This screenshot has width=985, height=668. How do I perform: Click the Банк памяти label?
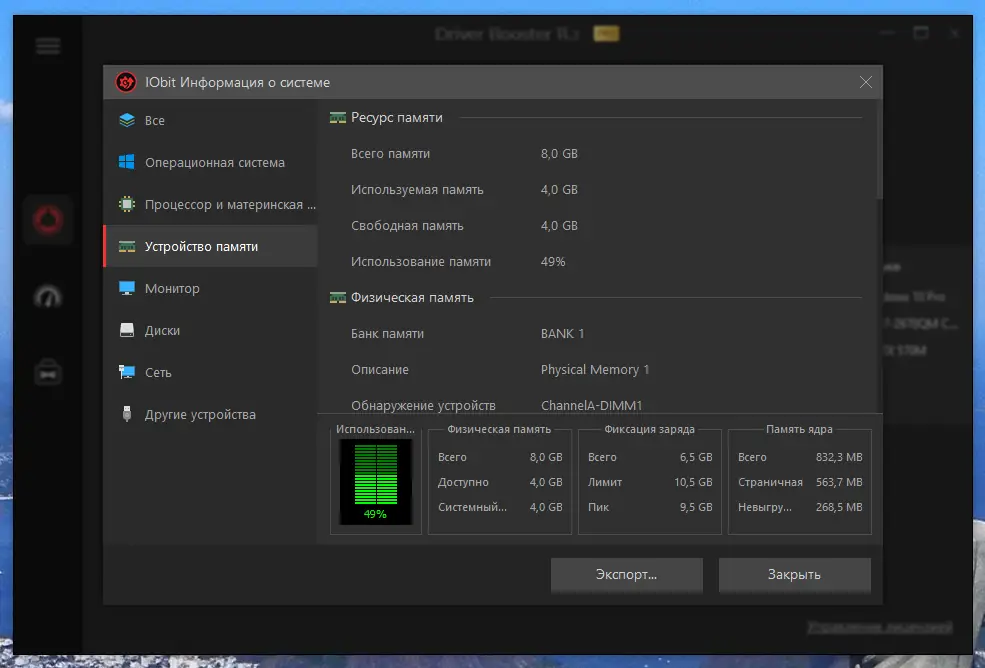387,334
